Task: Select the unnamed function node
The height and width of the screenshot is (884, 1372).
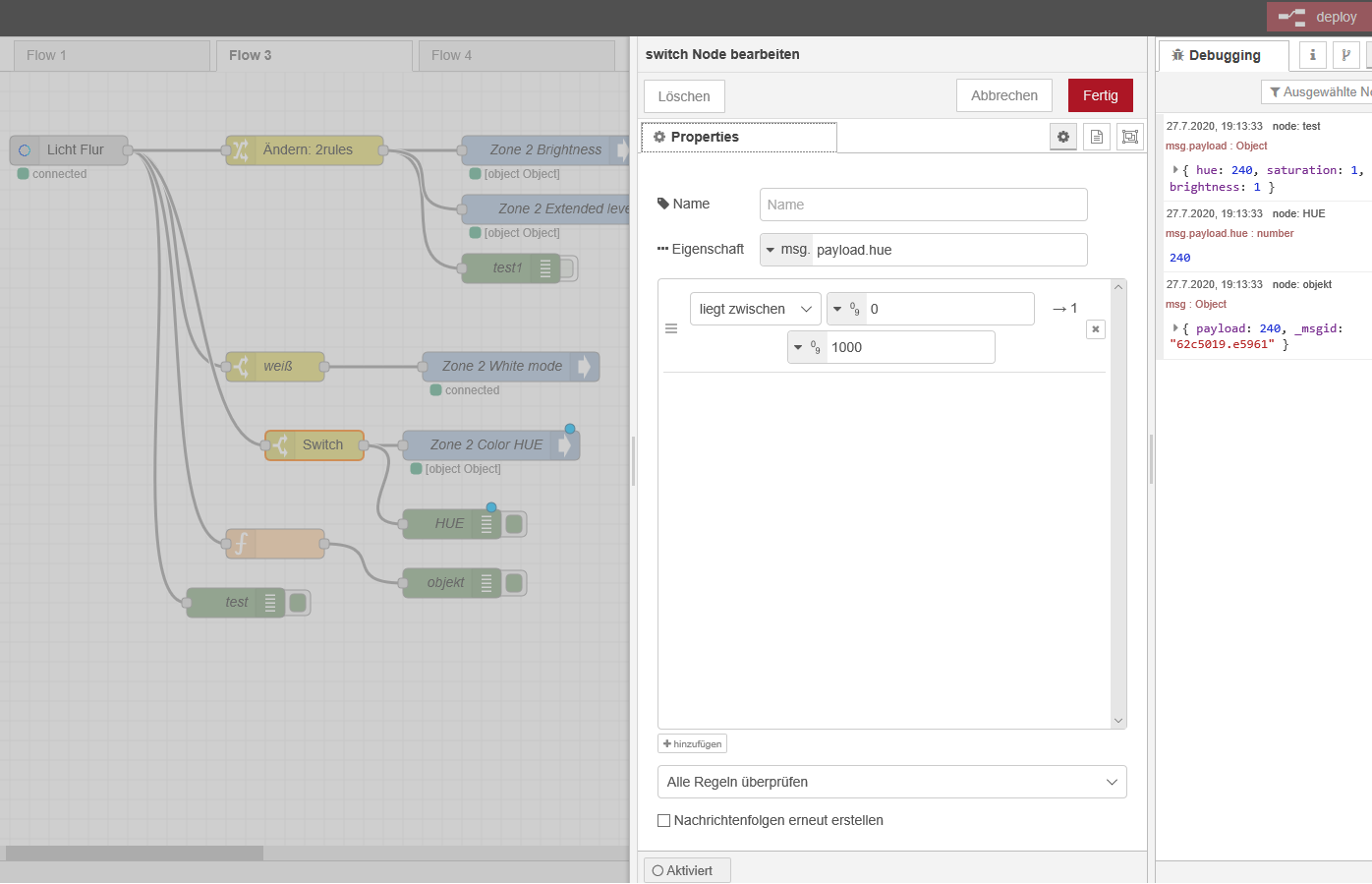Action: [x=275, y=544]
